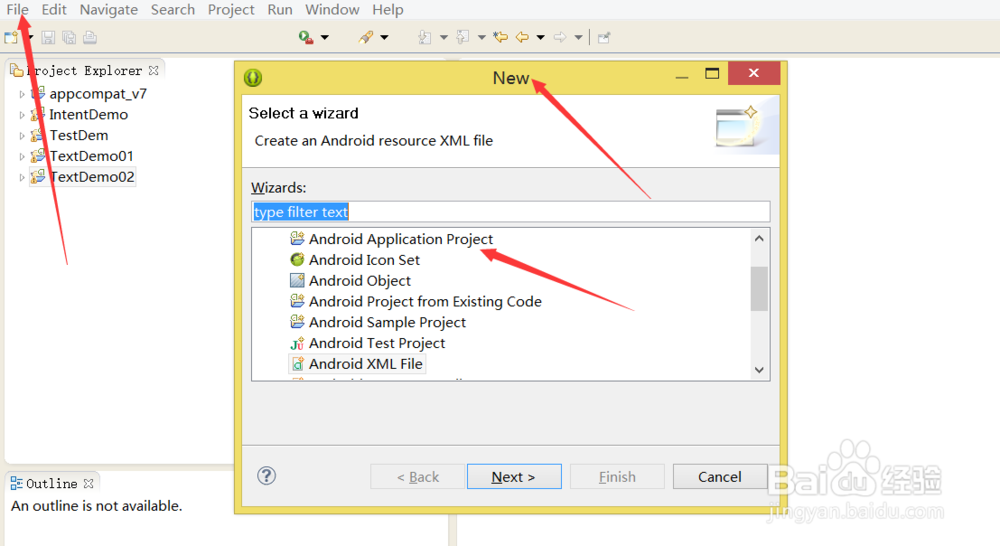
Task: Expand the TestDem project node
Action: (x=22, y=136)
